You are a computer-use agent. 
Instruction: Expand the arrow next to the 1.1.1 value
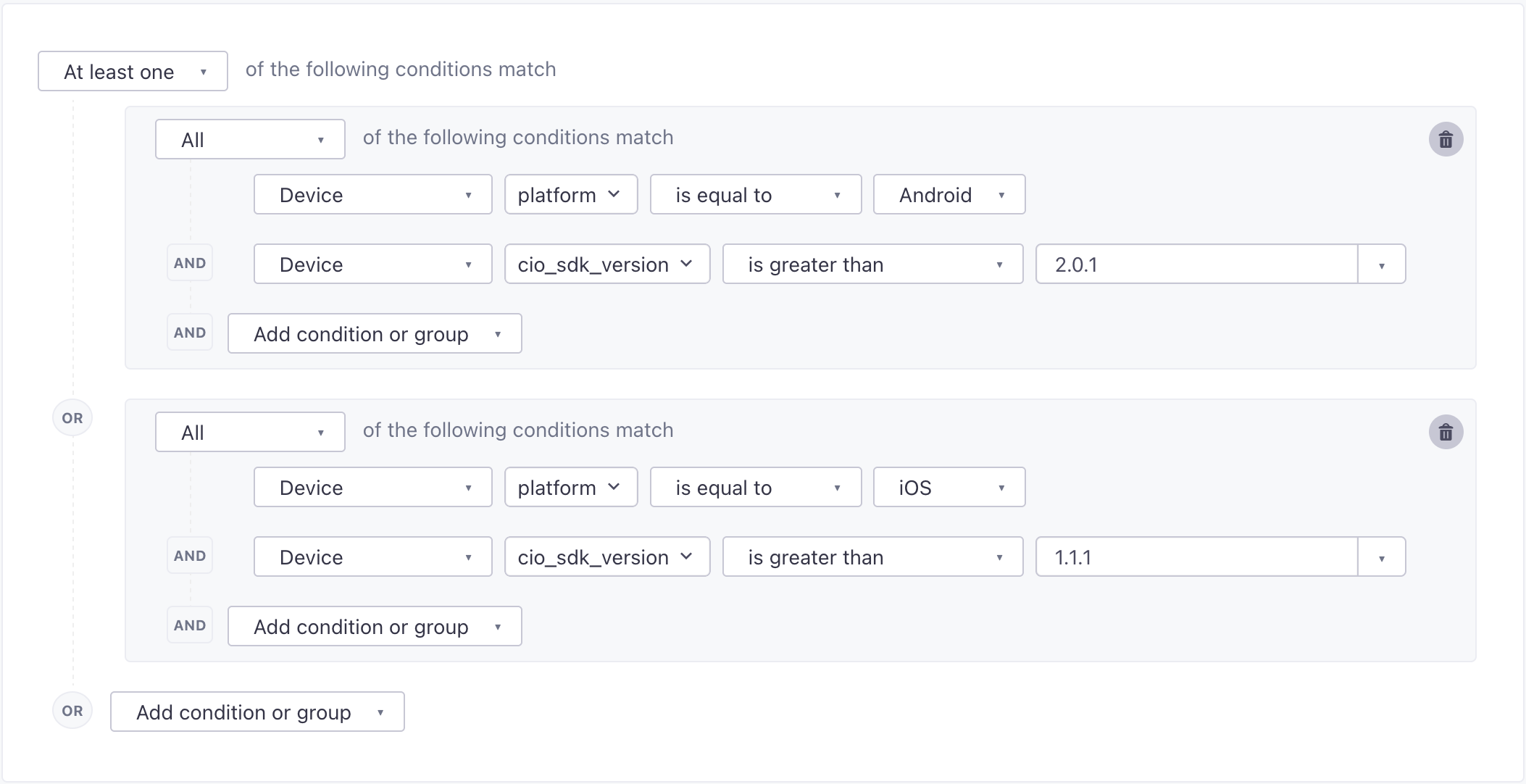(1381, 556)
